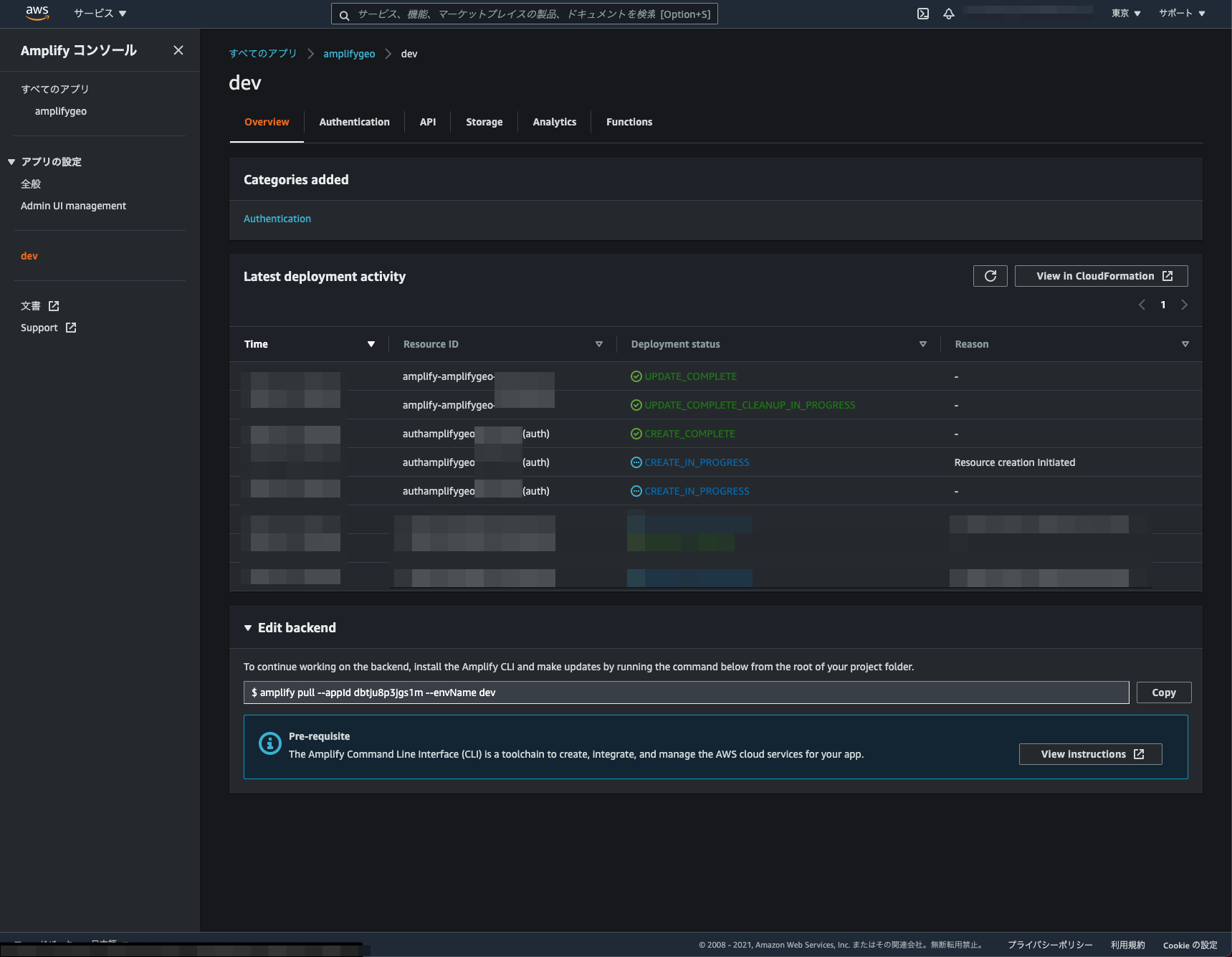Select dev environment in sidebar
Viewport: 1232px width, 957px height.
(29, 256)
